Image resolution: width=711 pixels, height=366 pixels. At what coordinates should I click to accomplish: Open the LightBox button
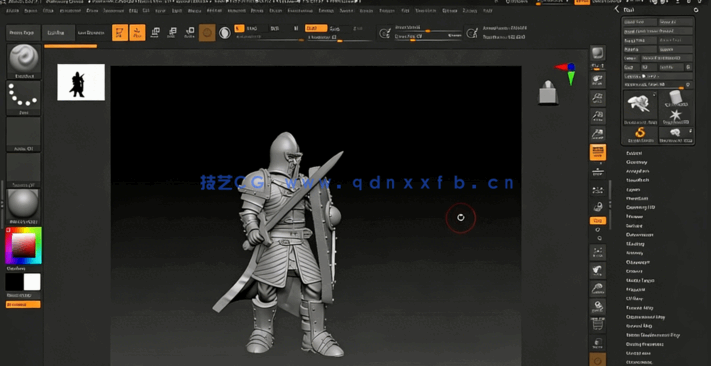tap(58, 33)
